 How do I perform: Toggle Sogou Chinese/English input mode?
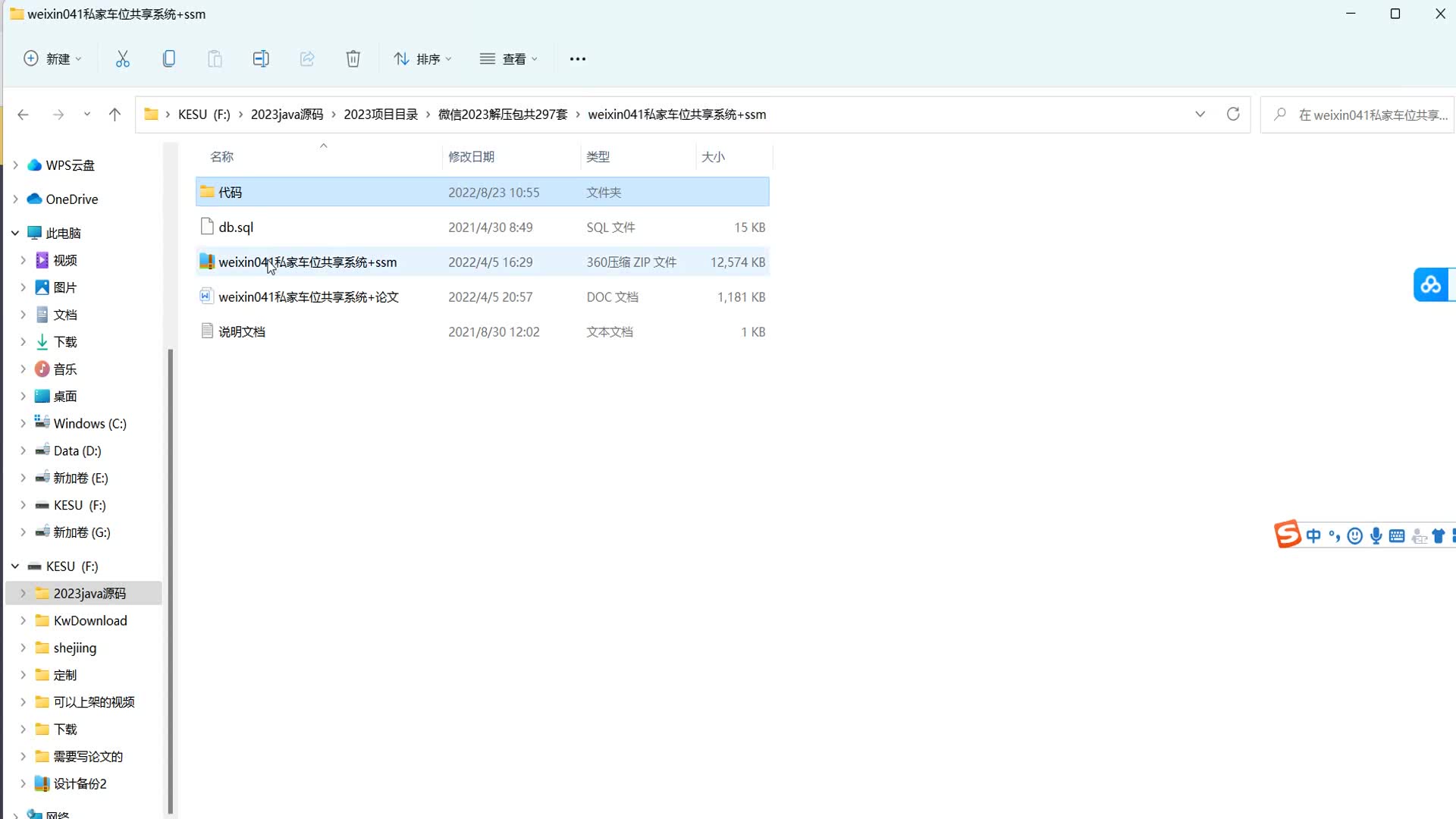pos(1313,536)
